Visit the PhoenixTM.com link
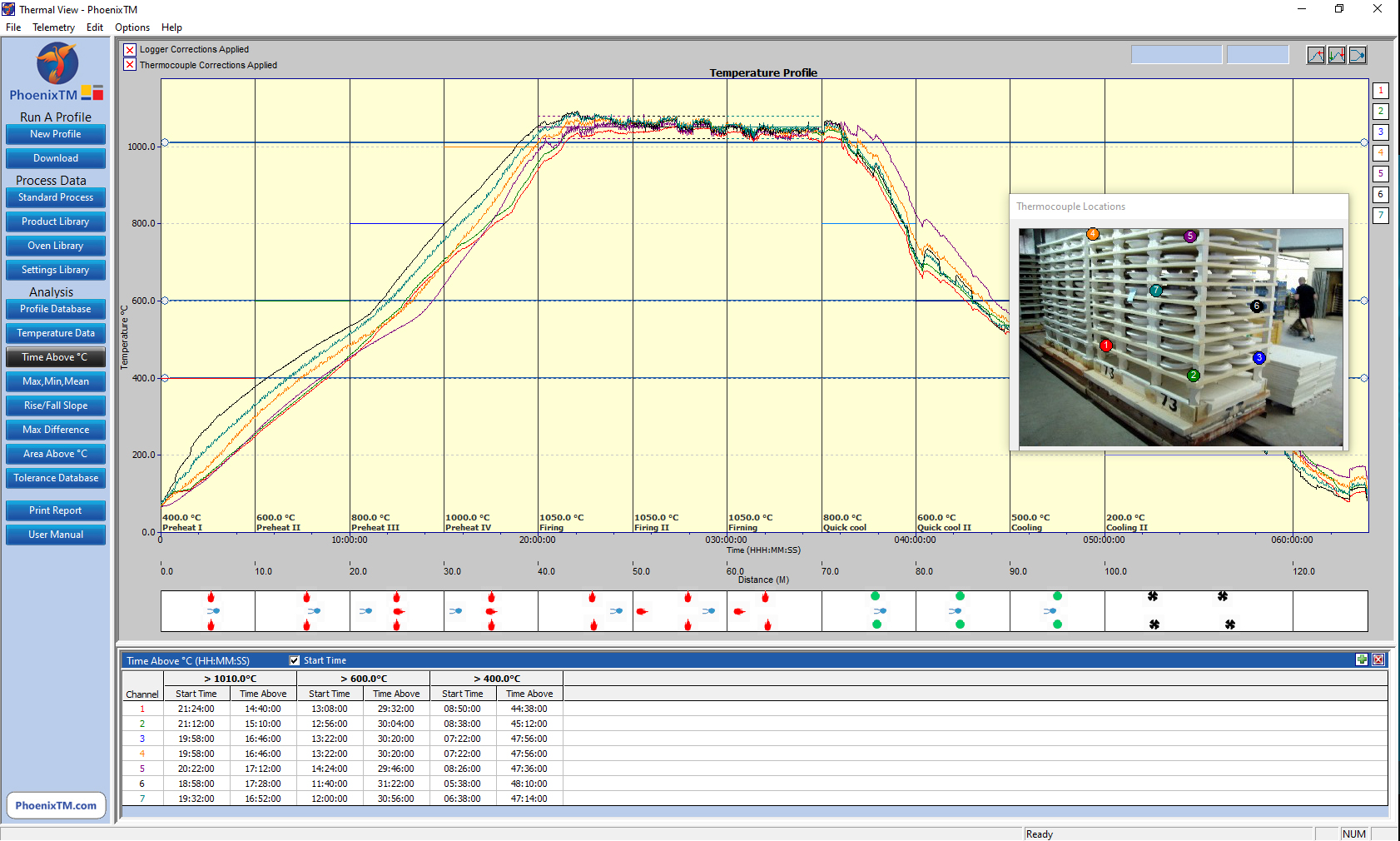 56,805
